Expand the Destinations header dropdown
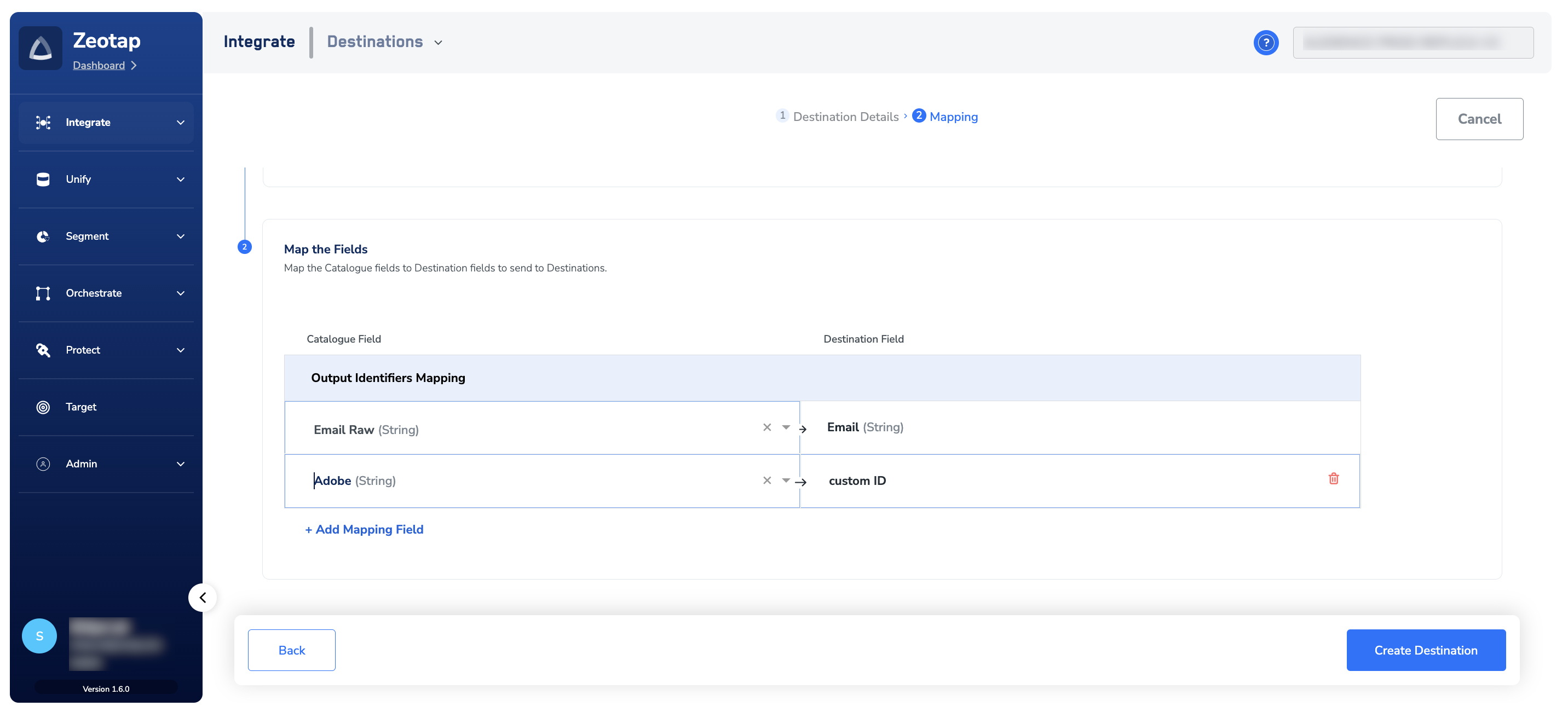 click(x=438, y=42)
